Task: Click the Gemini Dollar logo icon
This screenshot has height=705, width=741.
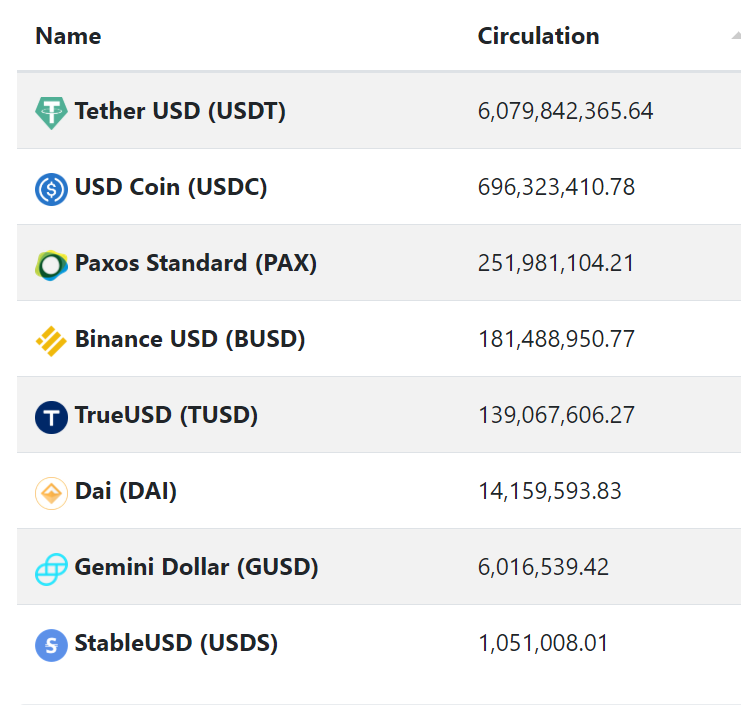Action: pyautogui.click(x=51, y=569)
